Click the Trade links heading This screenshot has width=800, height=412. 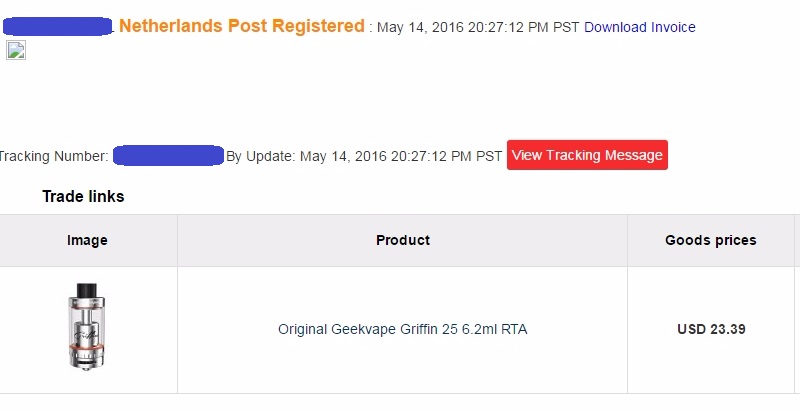point(83,196)
